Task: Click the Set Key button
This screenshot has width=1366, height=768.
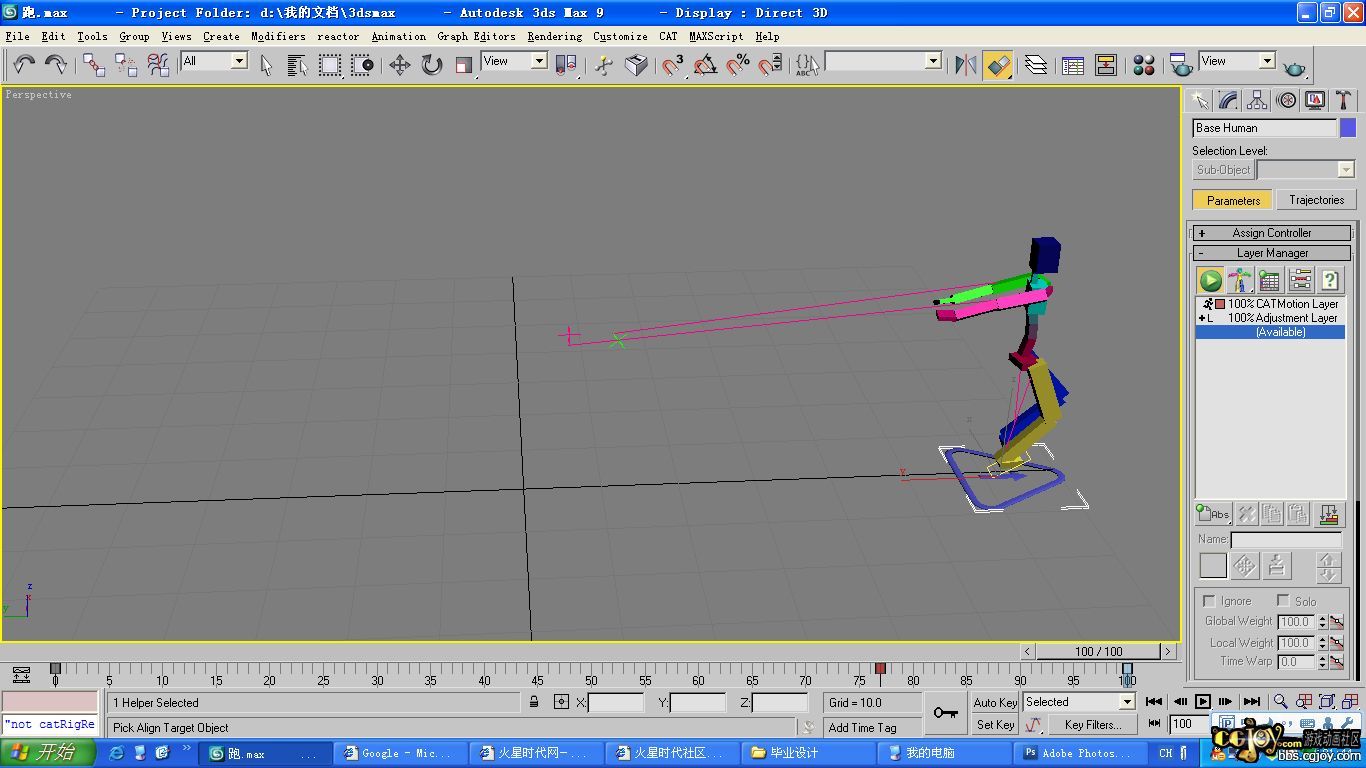Action: pyautogui.click(x=995, y=725)
